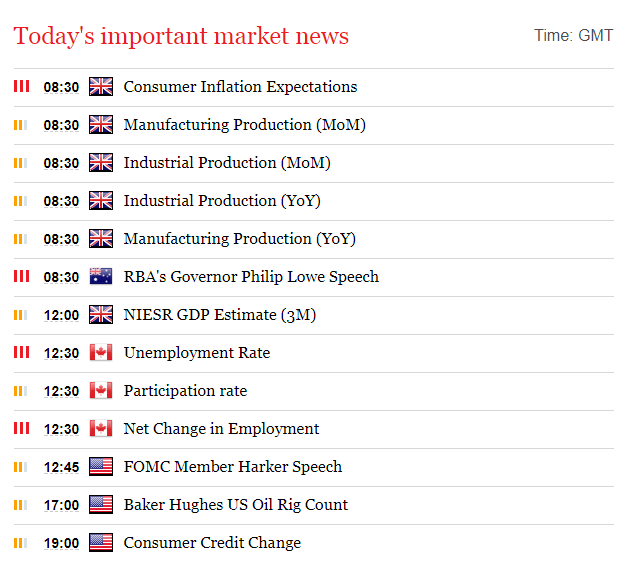Click the UK flag beside NIESR GDP Estimate
This screenshot has width=634, height=568.
101,315
